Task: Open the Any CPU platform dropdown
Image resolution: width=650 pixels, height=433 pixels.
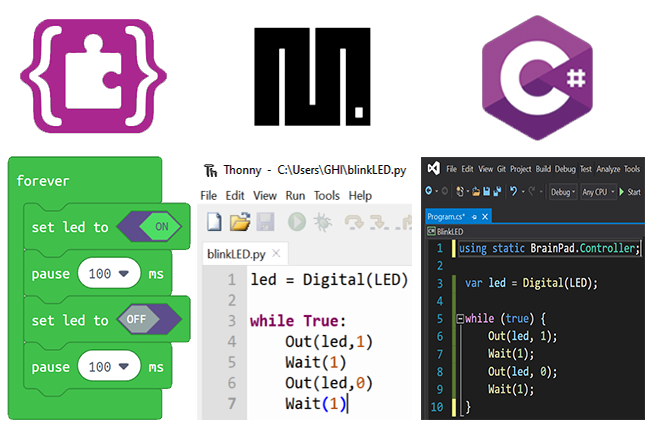Action: pyautogui.click(x=598, y=192)
